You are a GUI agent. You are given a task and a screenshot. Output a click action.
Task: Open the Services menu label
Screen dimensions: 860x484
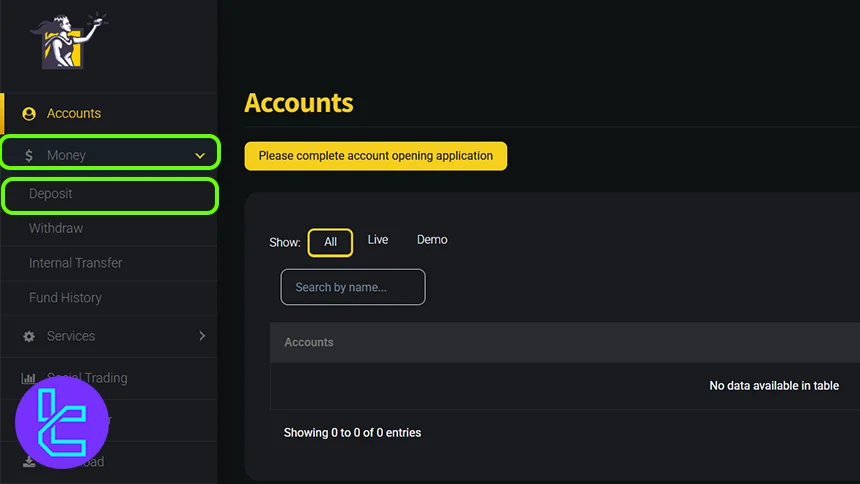tap(71, 336)
